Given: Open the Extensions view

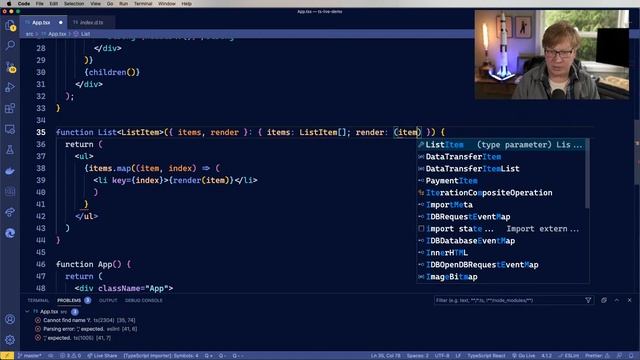Looking at the screenshot, I should [10, 108].
